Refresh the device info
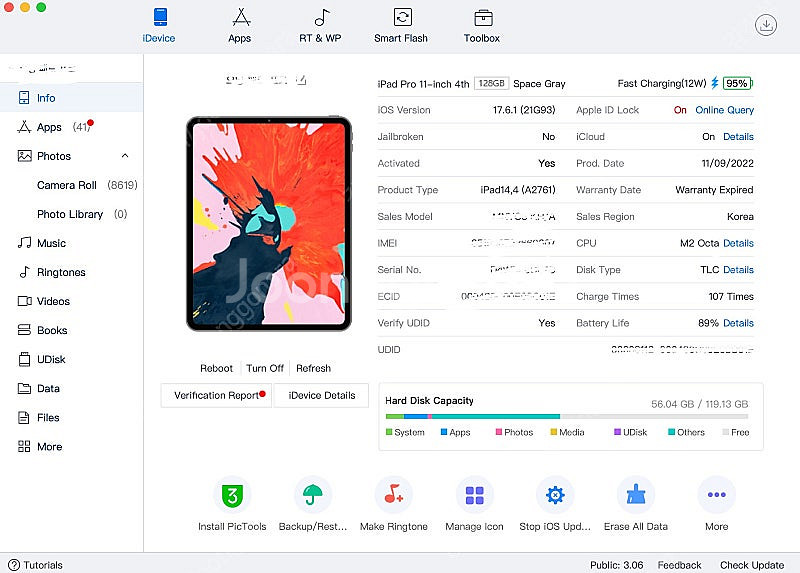This screenshot has height=573, width=800. 313,368
